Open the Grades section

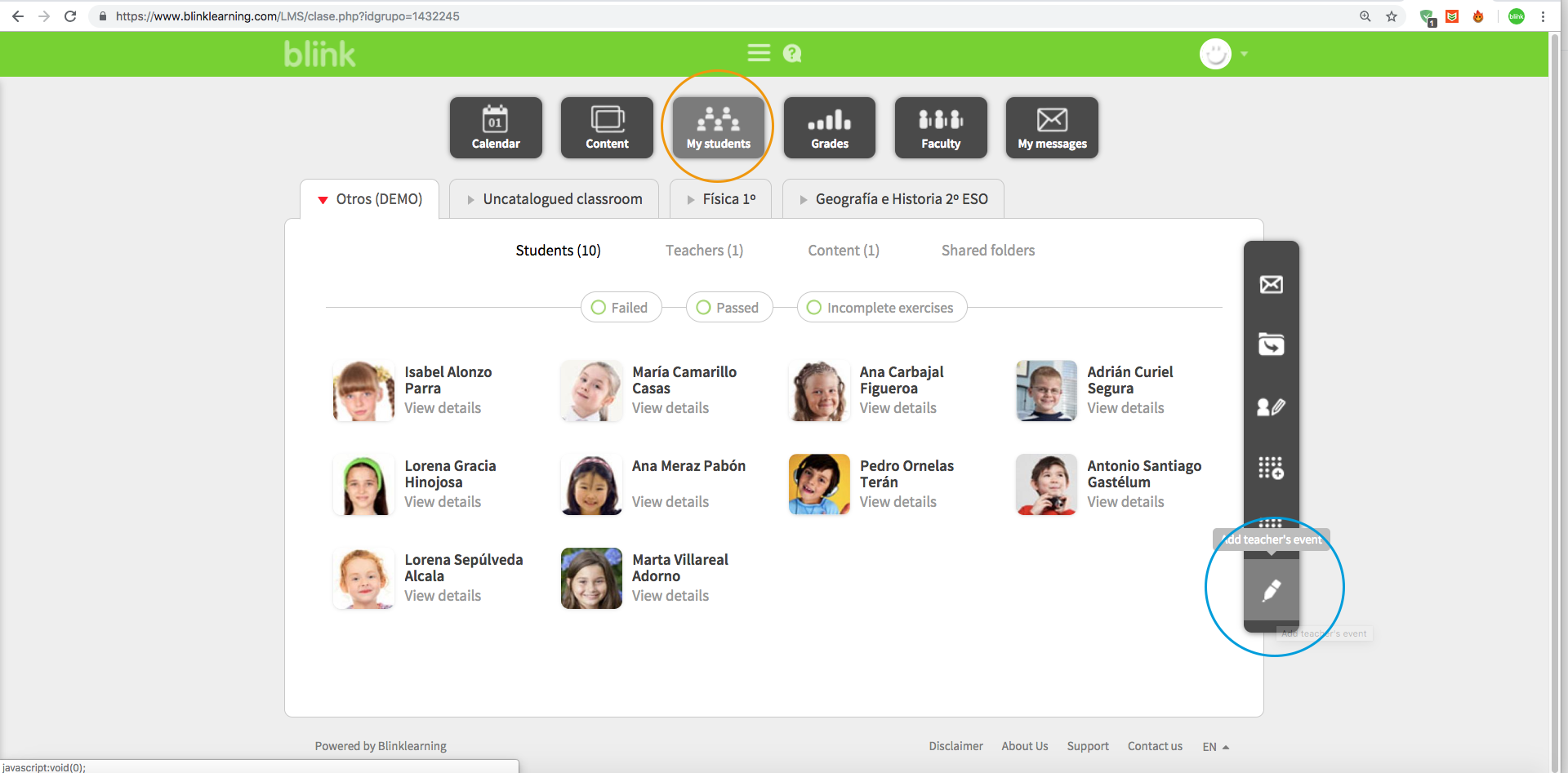(x=829, y=127)
